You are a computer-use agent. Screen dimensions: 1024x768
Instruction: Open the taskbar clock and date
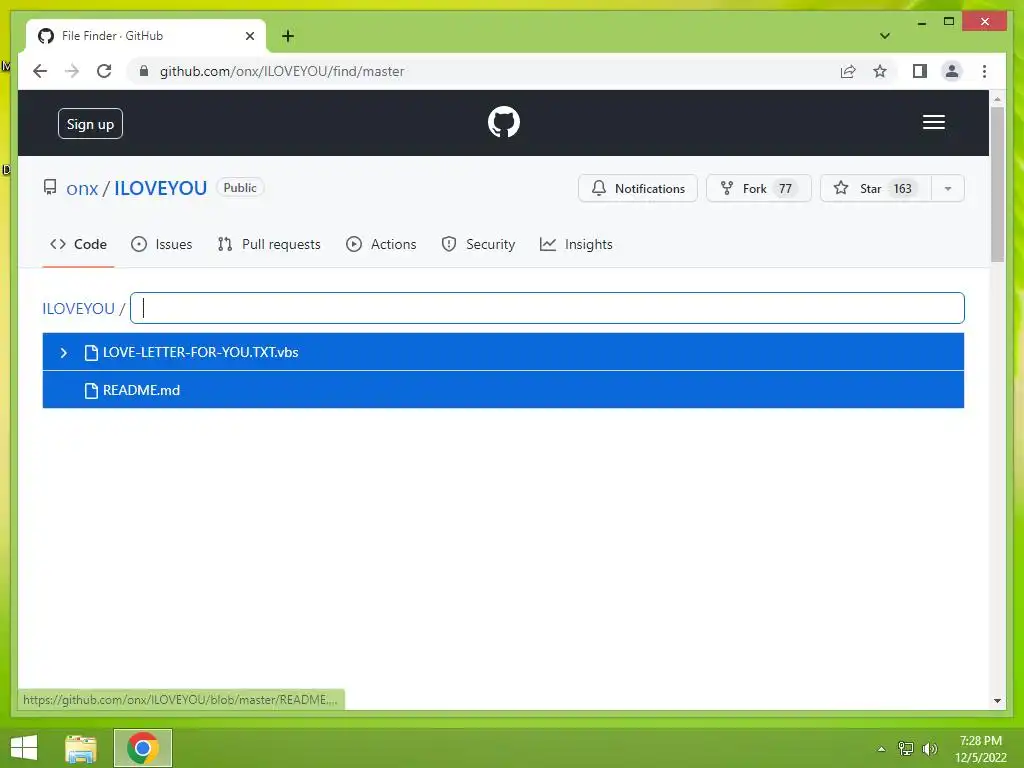981,749
